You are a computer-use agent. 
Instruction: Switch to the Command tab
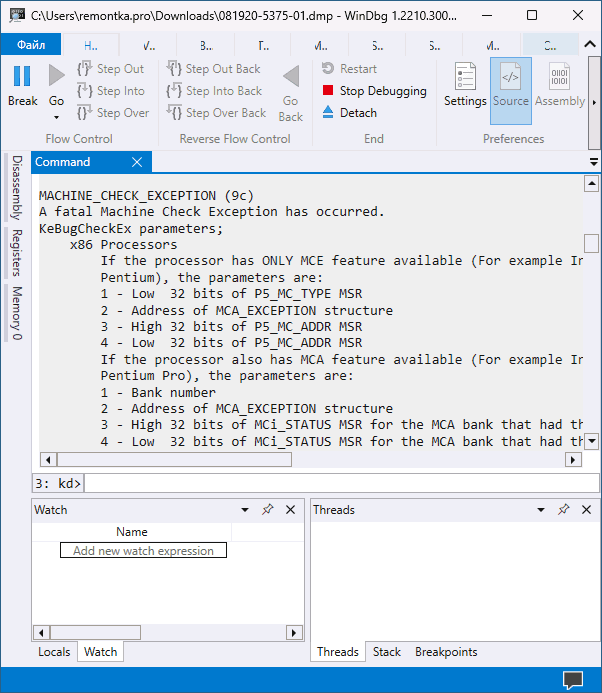(62, 162)
